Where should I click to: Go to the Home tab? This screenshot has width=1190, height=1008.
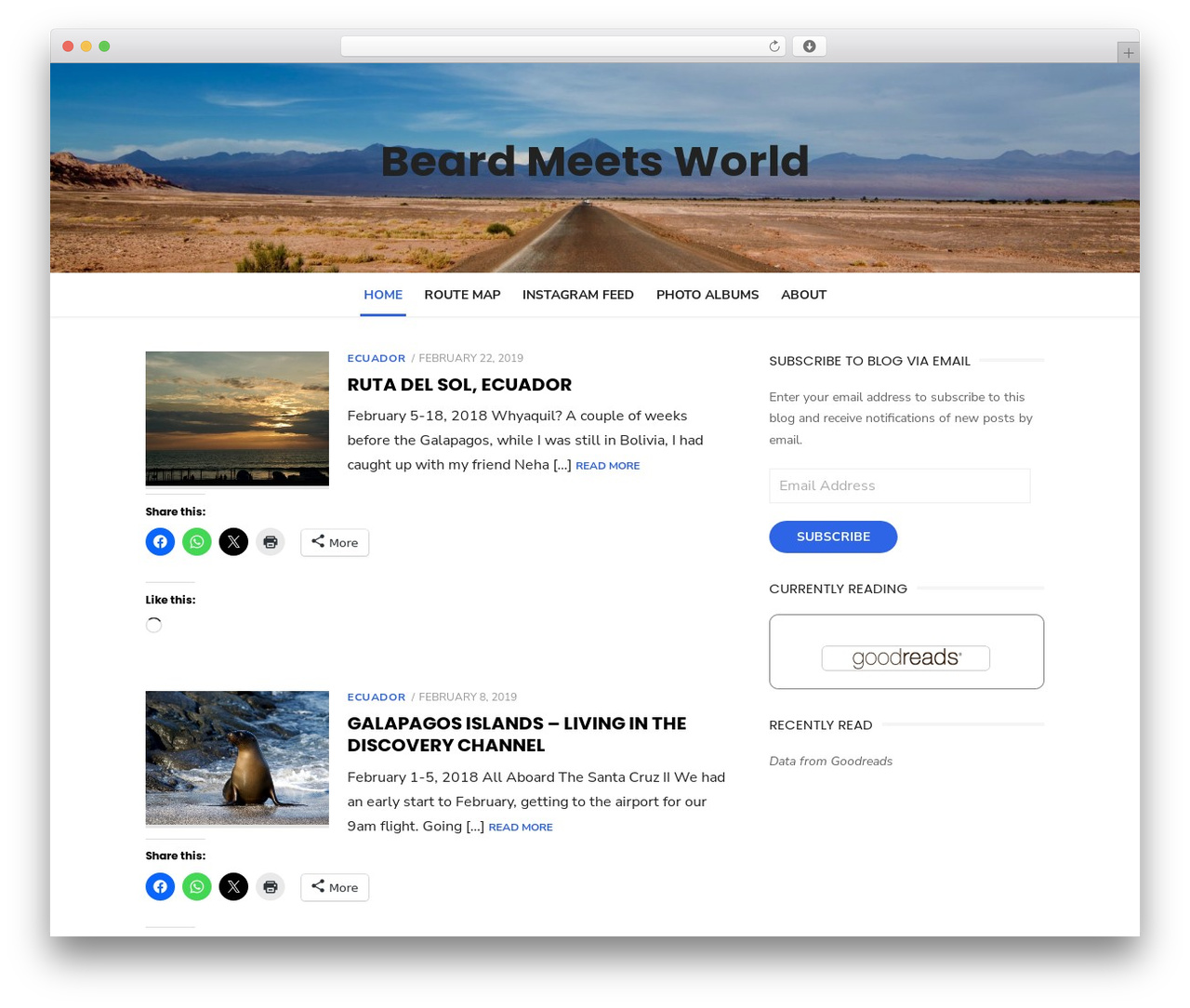tap(383, 295)
